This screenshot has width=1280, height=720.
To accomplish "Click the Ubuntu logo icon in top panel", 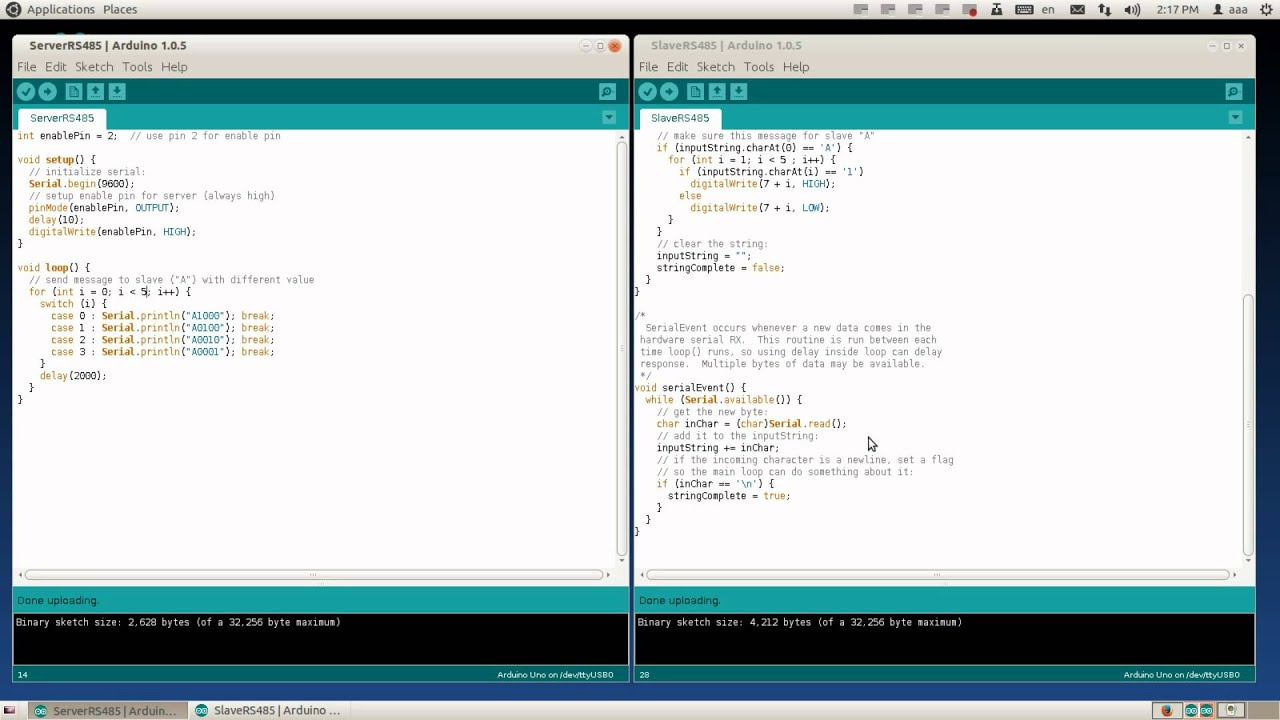I will 13,9.
